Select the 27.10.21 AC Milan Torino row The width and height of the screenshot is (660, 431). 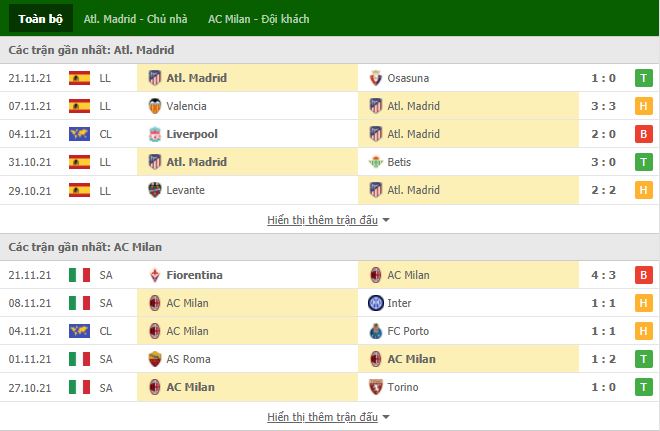click(x=330, y=387)
